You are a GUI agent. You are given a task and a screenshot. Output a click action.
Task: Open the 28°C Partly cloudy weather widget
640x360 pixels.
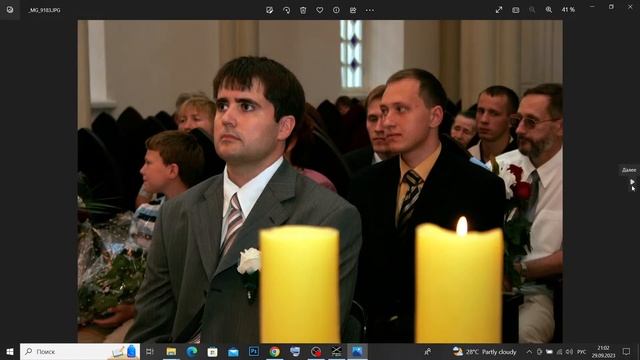click(484, 351)
